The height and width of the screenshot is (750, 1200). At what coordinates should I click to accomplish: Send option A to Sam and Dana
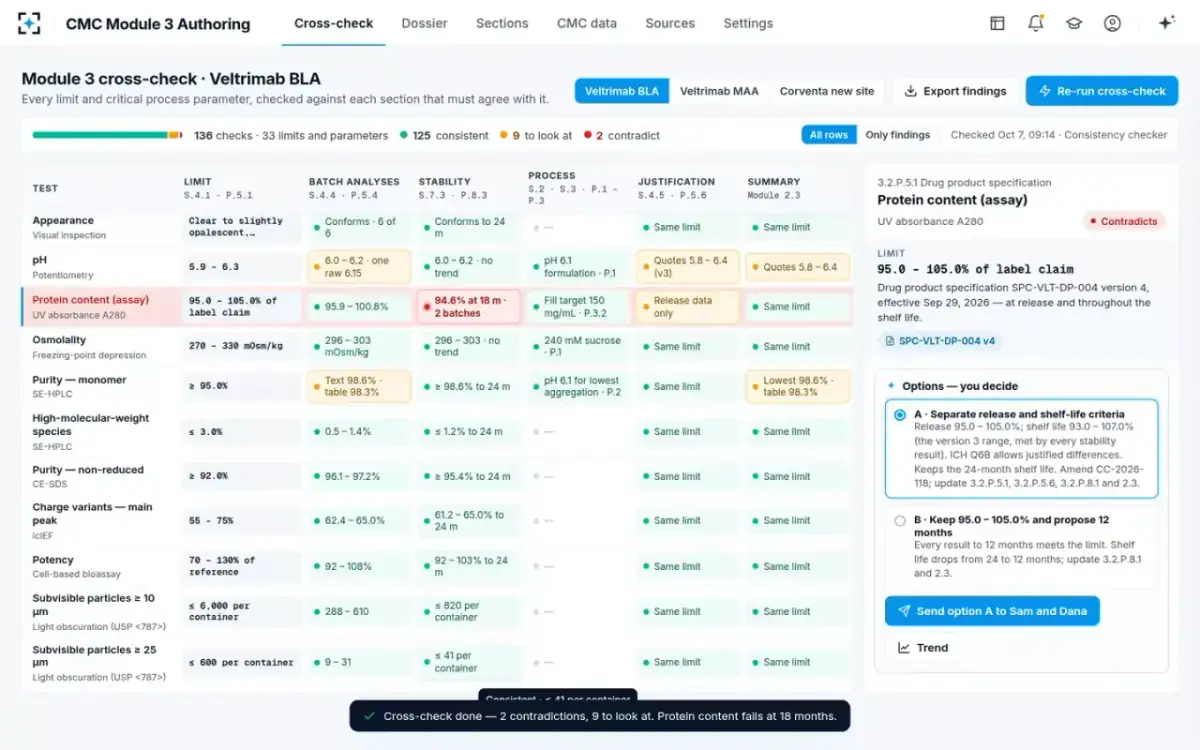pyautogui.click(x=992, y=611)
